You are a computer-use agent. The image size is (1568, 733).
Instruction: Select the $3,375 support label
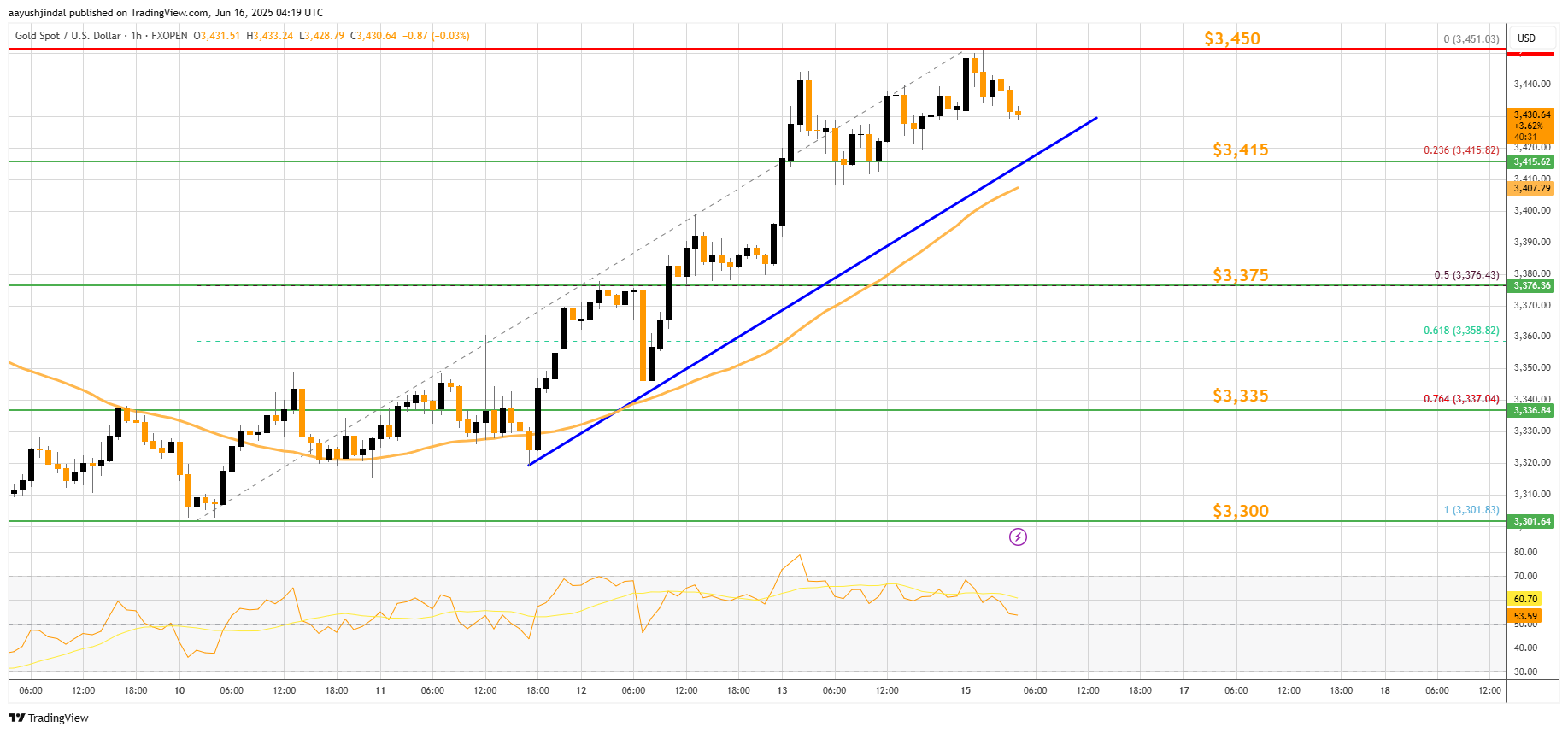[1241, 275]
